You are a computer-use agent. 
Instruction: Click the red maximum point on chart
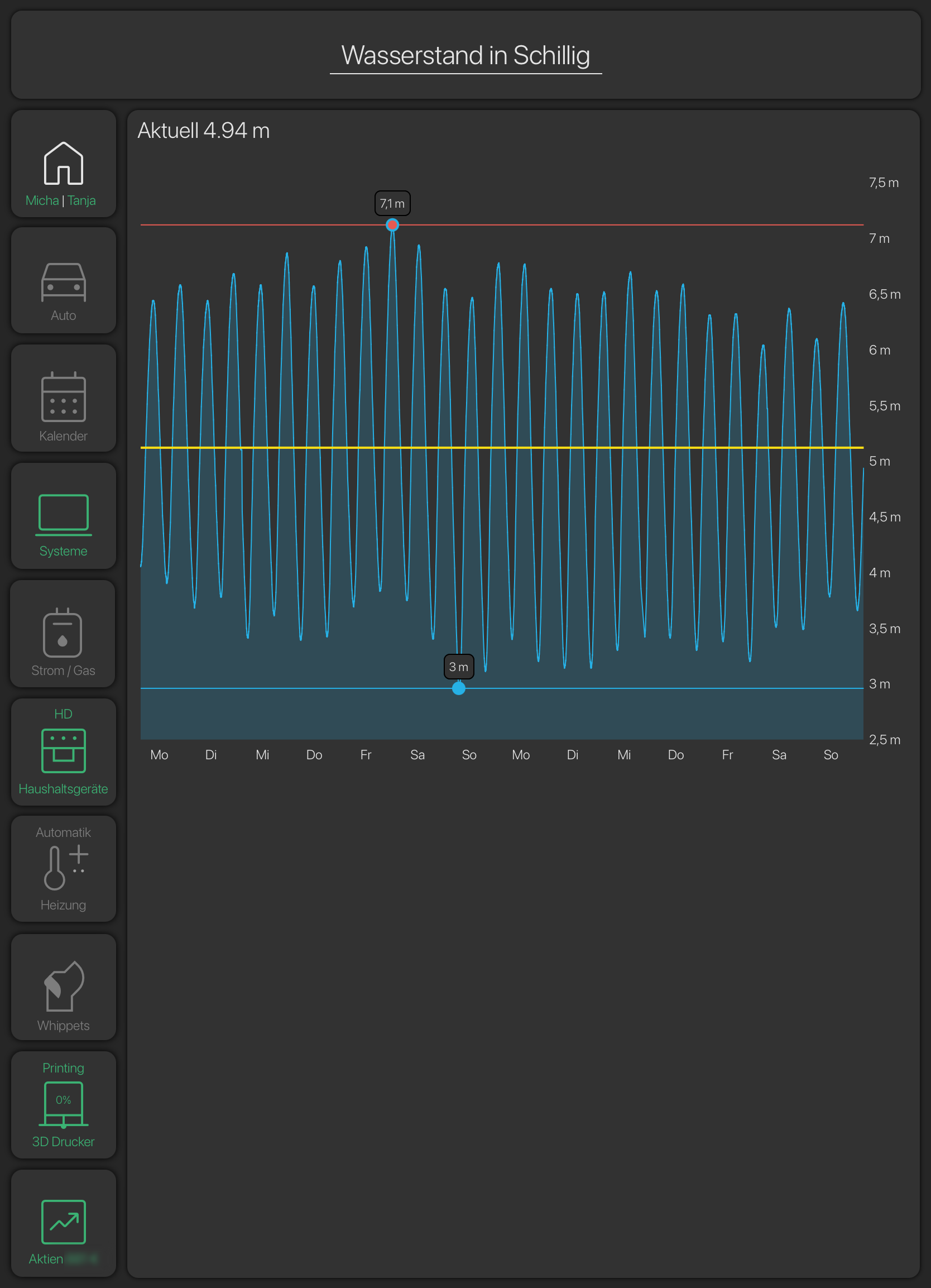click(392, 225)
